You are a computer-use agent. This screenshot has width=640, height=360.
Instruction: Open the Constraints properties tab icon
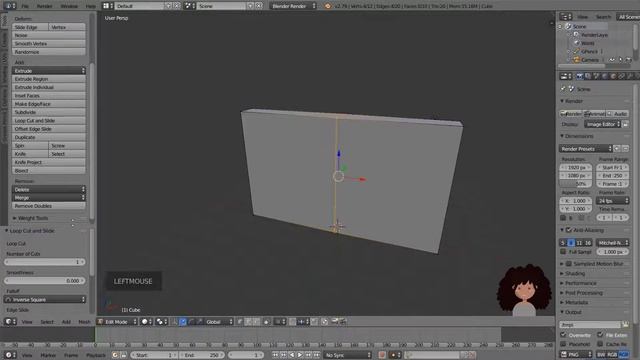[622, 76]
